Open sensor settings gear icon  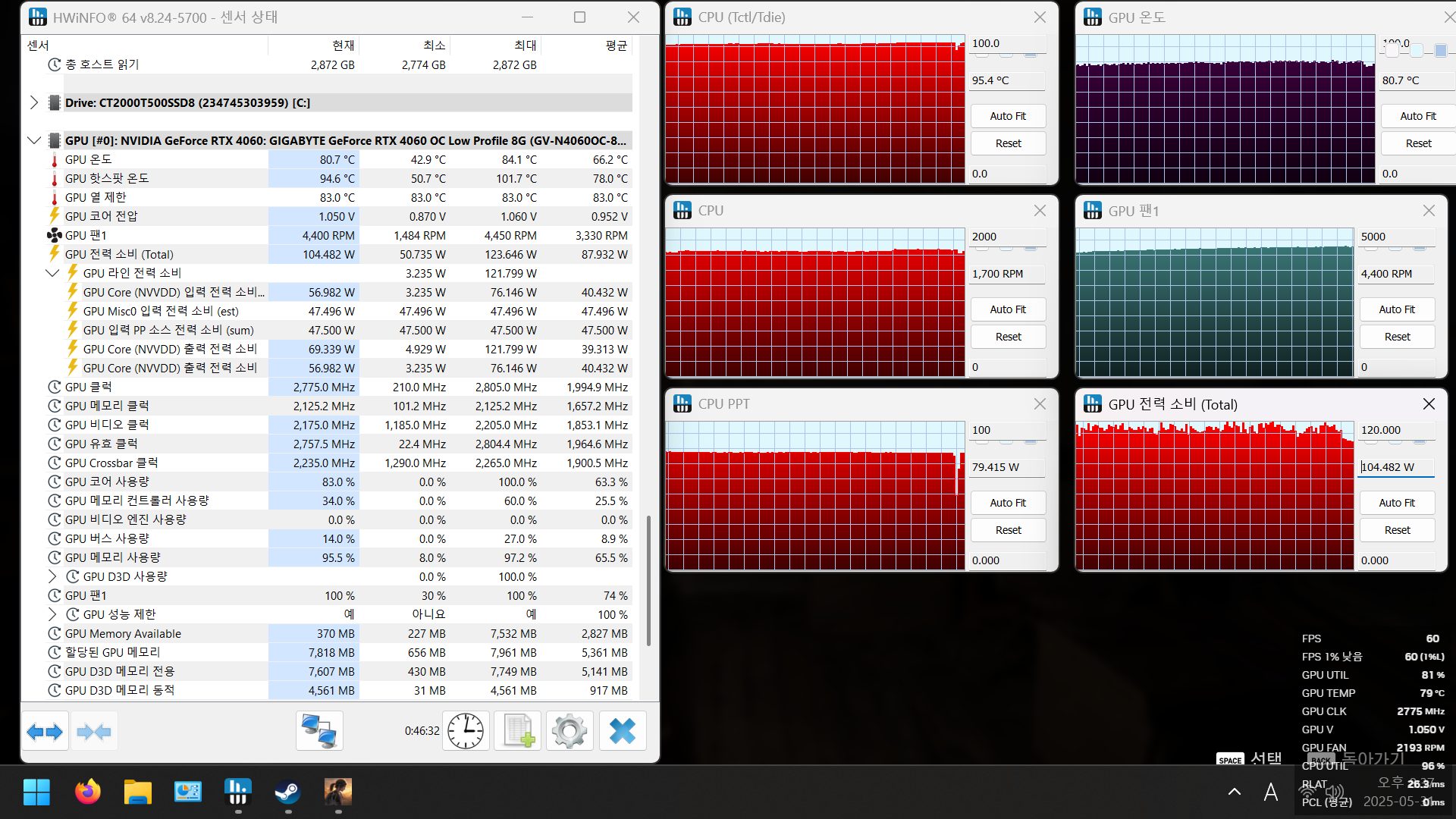pos(570,731)
